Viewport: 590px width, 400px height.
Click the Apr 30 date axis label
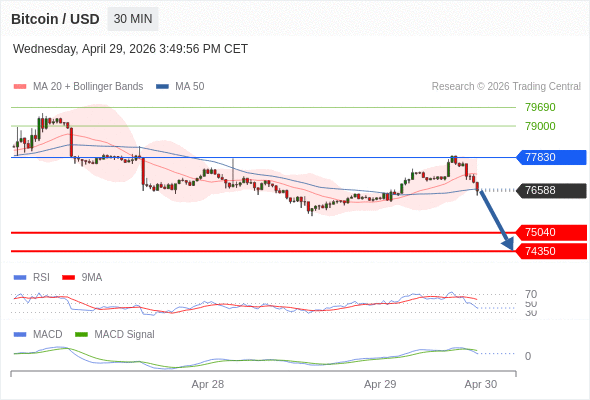(x=481, y=384)
